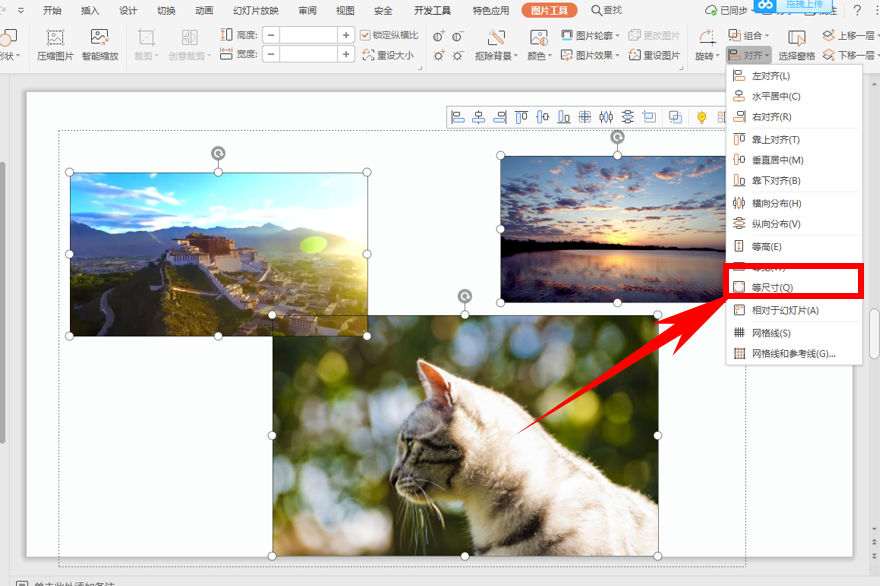This screenshot has height=586, width=880.
Task: Open 图片轮廓 picture outline dropdown
Action: (590, 35)
